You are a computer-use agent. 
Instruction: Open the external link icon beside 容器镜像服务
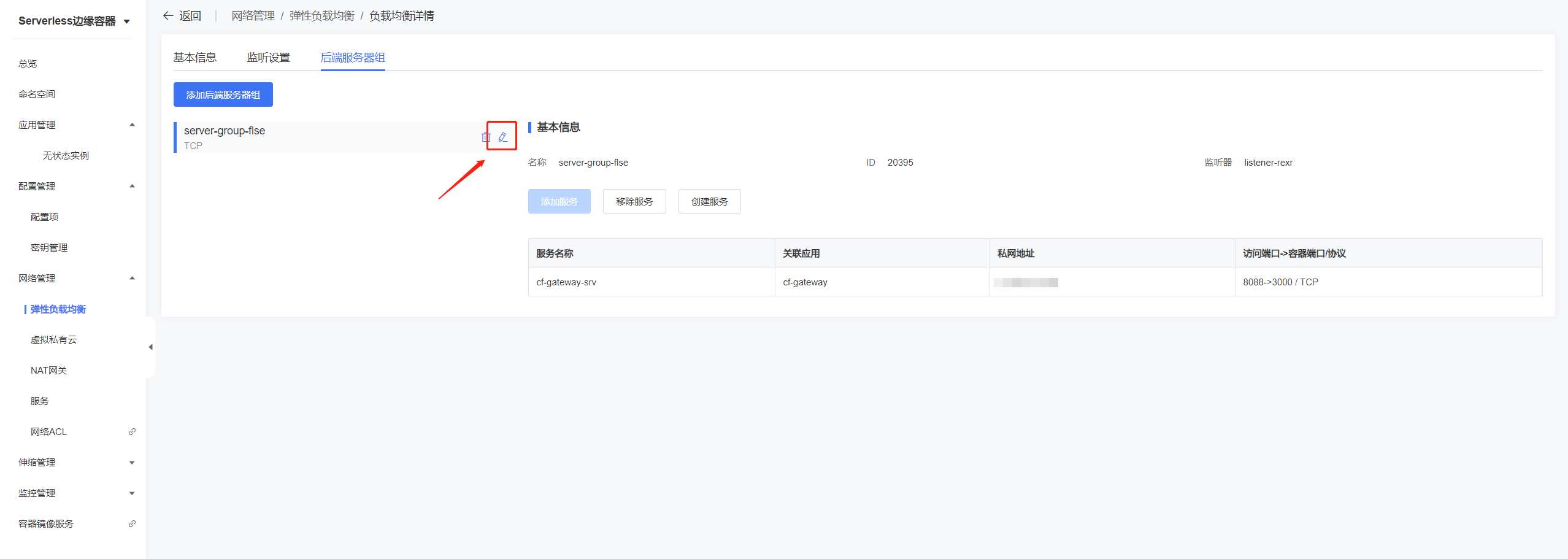click(132, 524)
